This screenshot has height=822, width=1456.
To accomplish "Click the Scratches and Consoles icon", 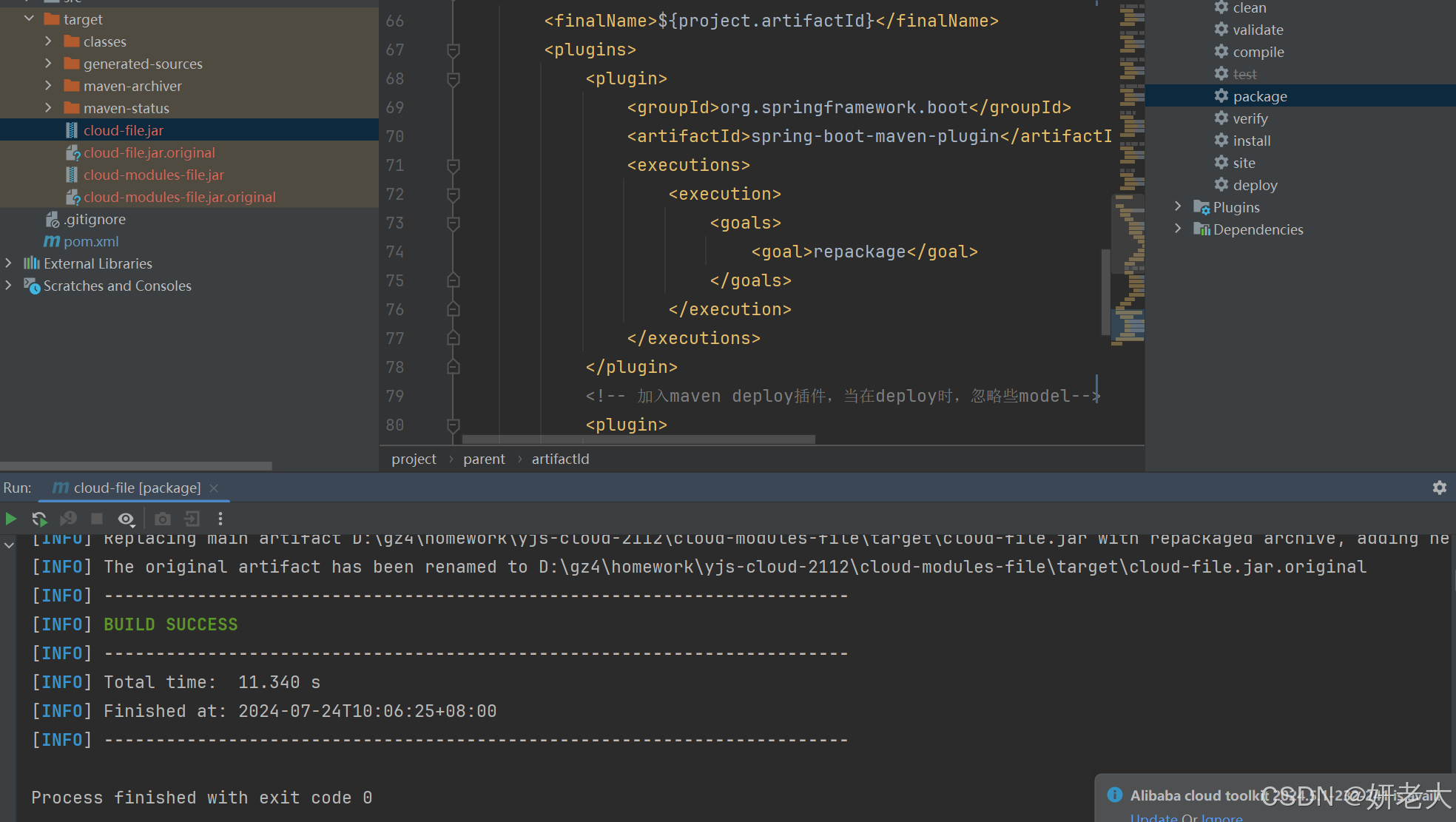I will (x=32, y=285).
